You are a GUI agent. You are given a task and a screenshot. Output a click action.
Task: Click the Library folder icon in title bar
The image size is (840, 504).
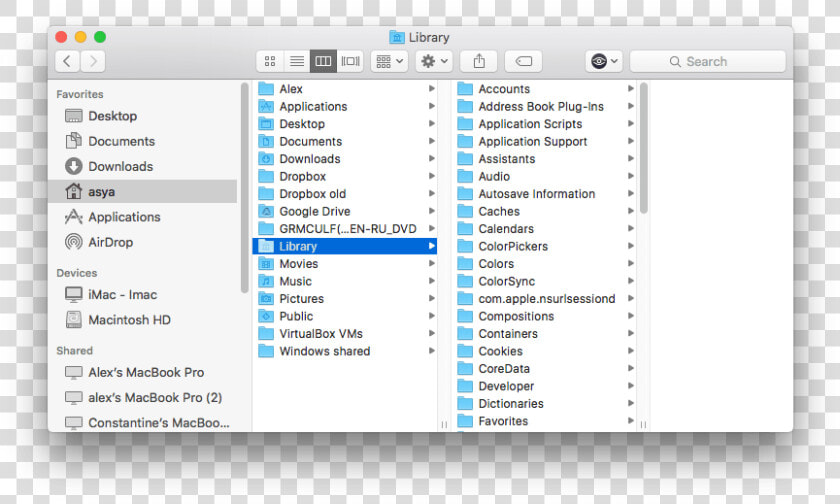pos(396,37)
